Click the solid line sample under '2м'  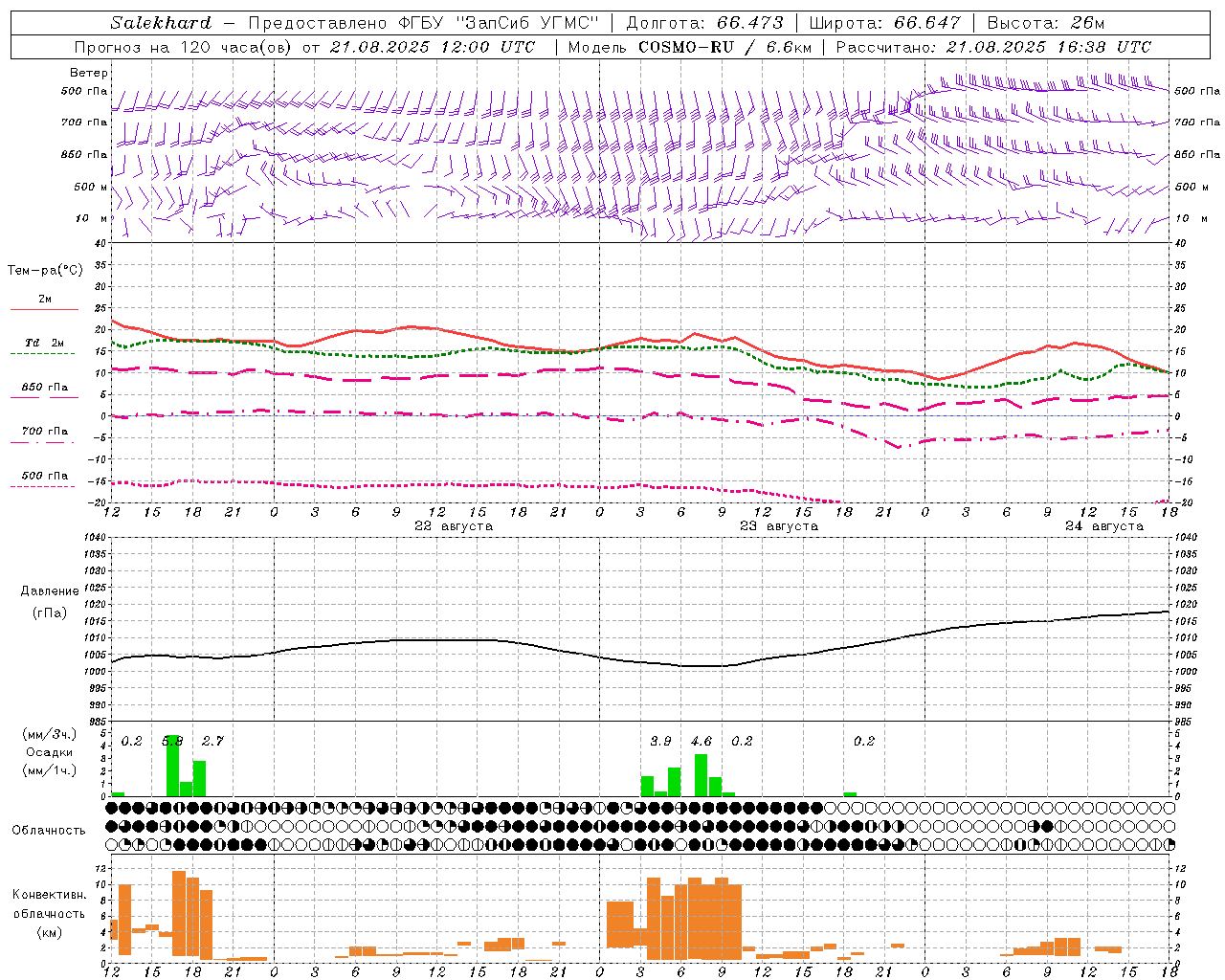(44, 309)
